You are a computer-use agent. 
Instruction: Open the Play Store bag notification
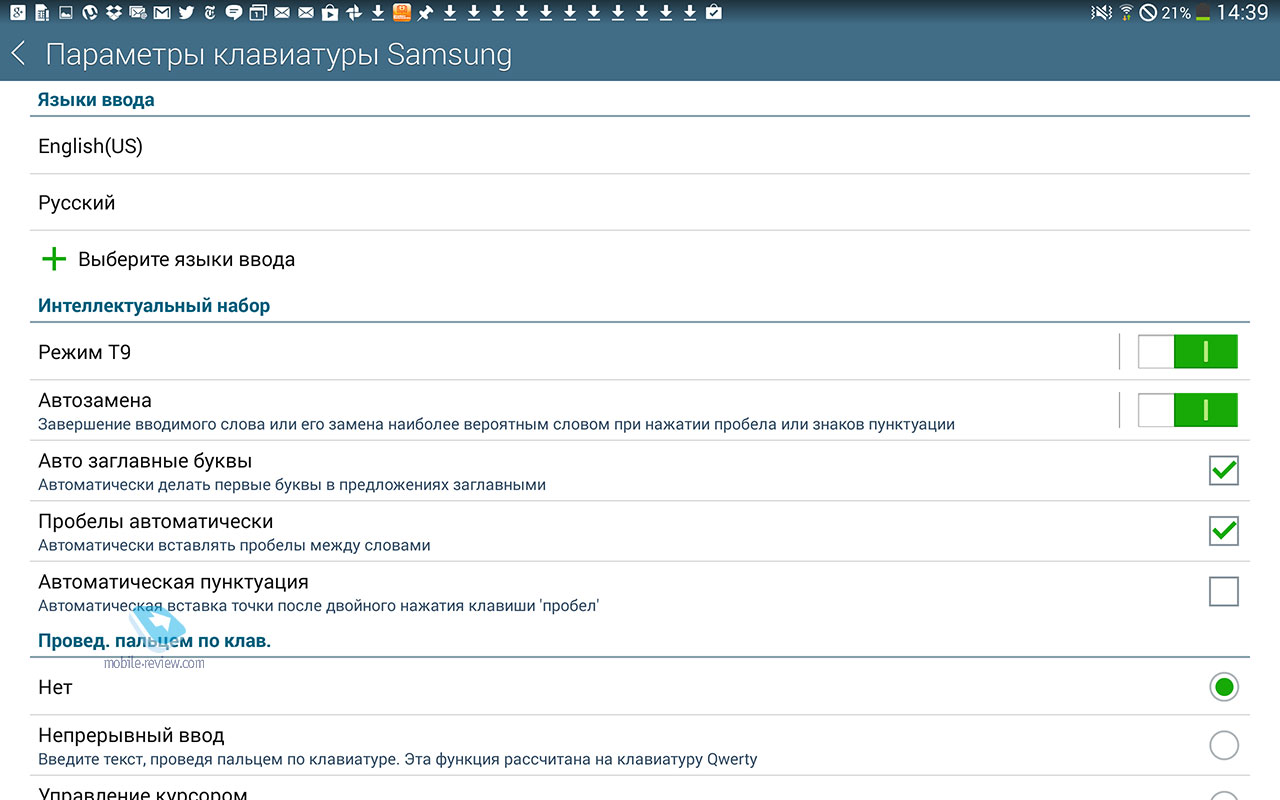[329, 13]
